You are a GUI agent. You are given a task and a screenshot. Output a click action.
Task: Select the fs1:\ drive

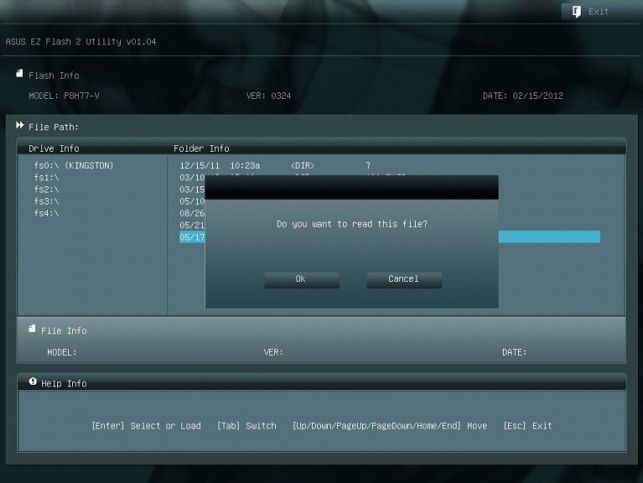(46, 178)
